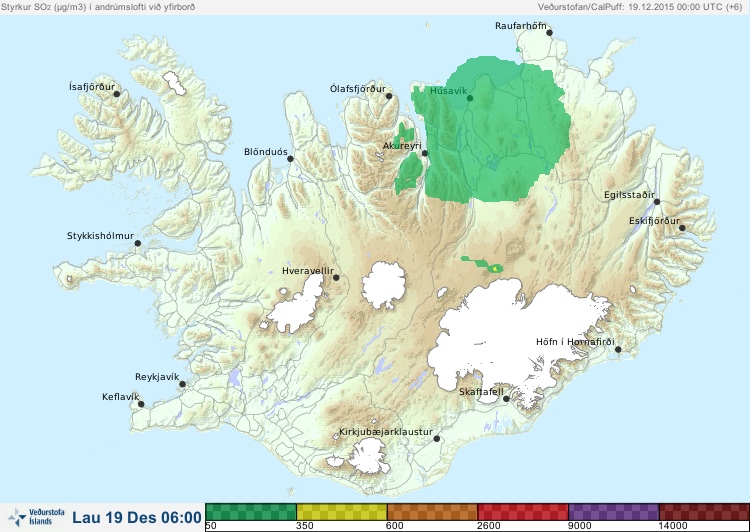Click the Höfn í Hornafirði label
This screenshot has height=532, width=750.
pos(575,342)
